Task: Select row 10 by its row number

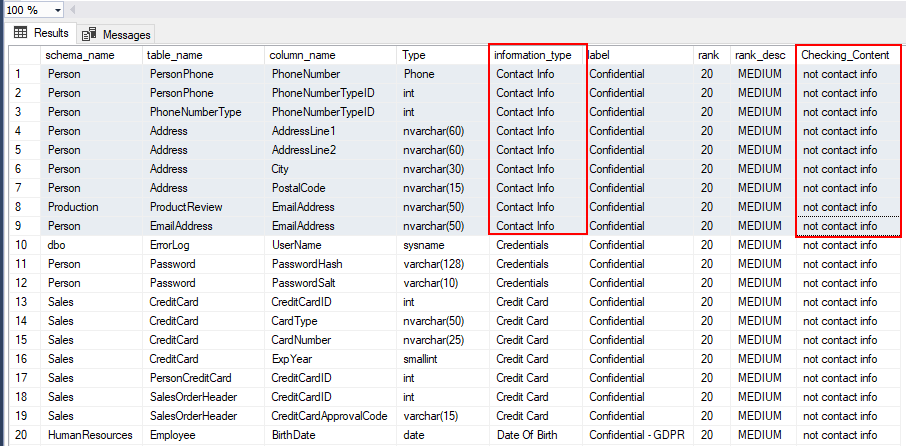Action: 24,245
